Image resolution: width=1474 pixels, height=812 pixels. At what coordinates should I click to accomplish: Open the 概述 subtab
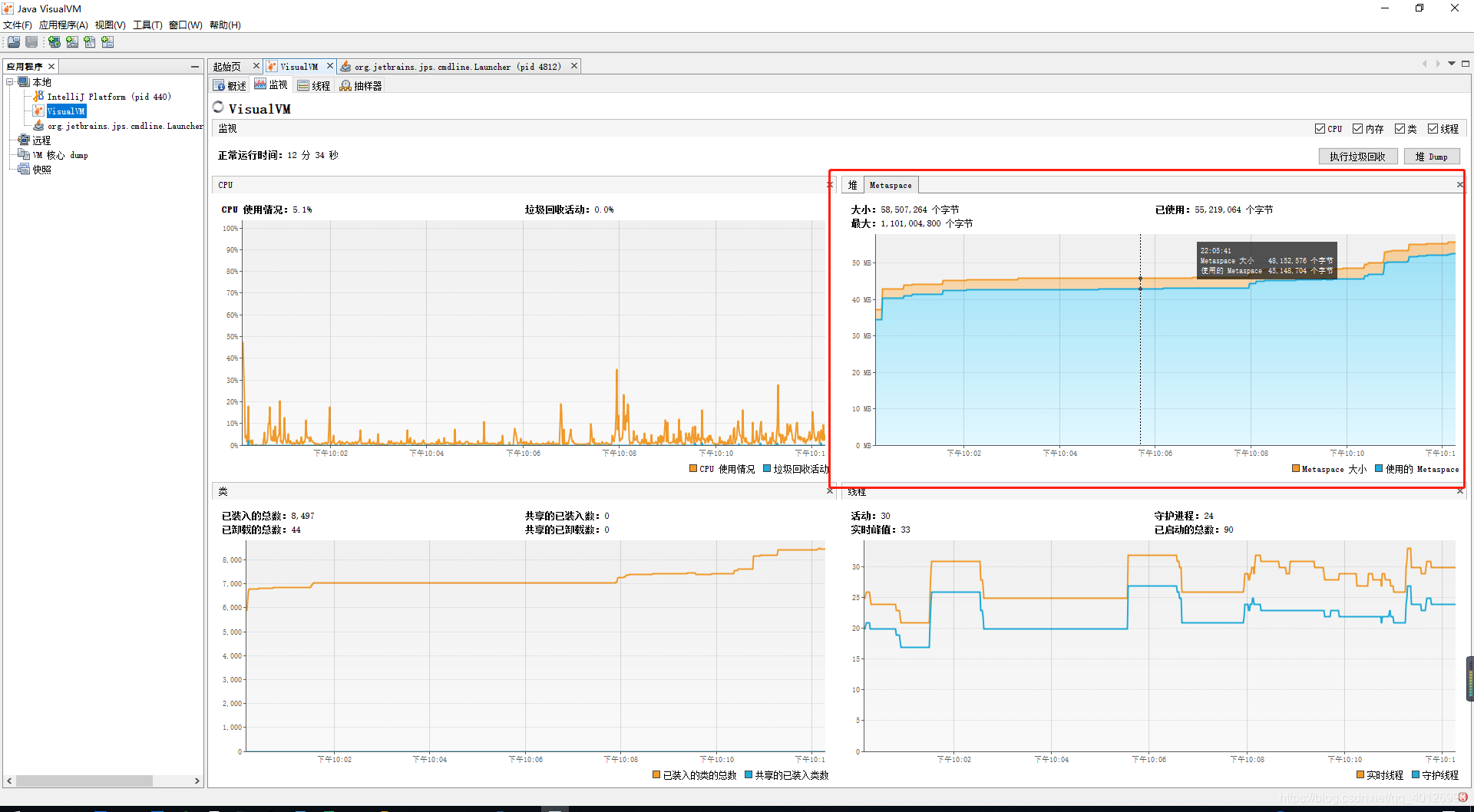click(x=230, y=85)
